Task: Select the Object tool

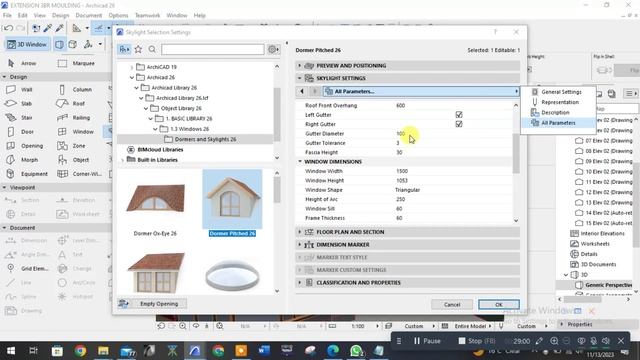Action: coord(73,160)
